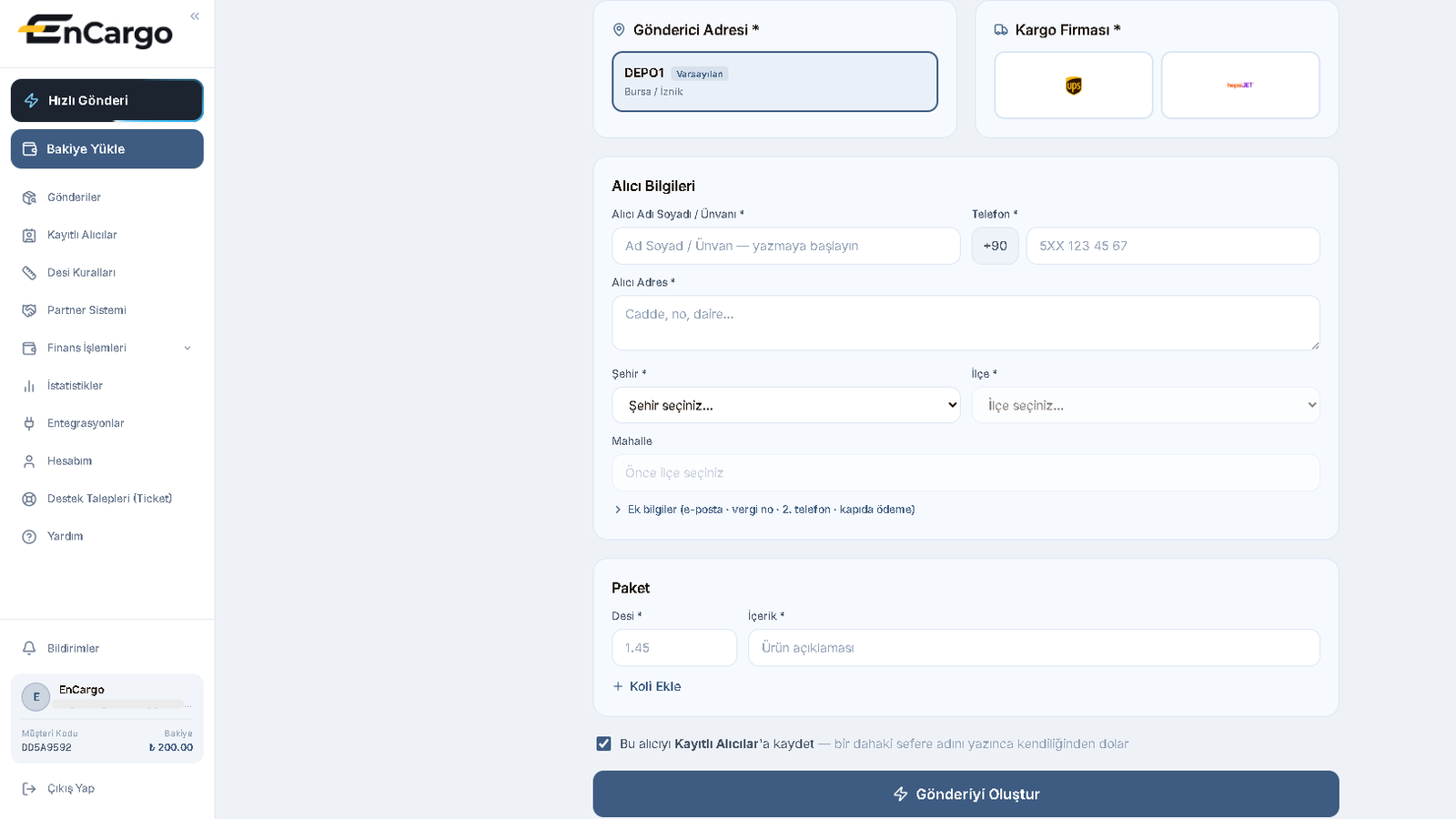Open Entegrasyonlar plug icon

point(29,423)
